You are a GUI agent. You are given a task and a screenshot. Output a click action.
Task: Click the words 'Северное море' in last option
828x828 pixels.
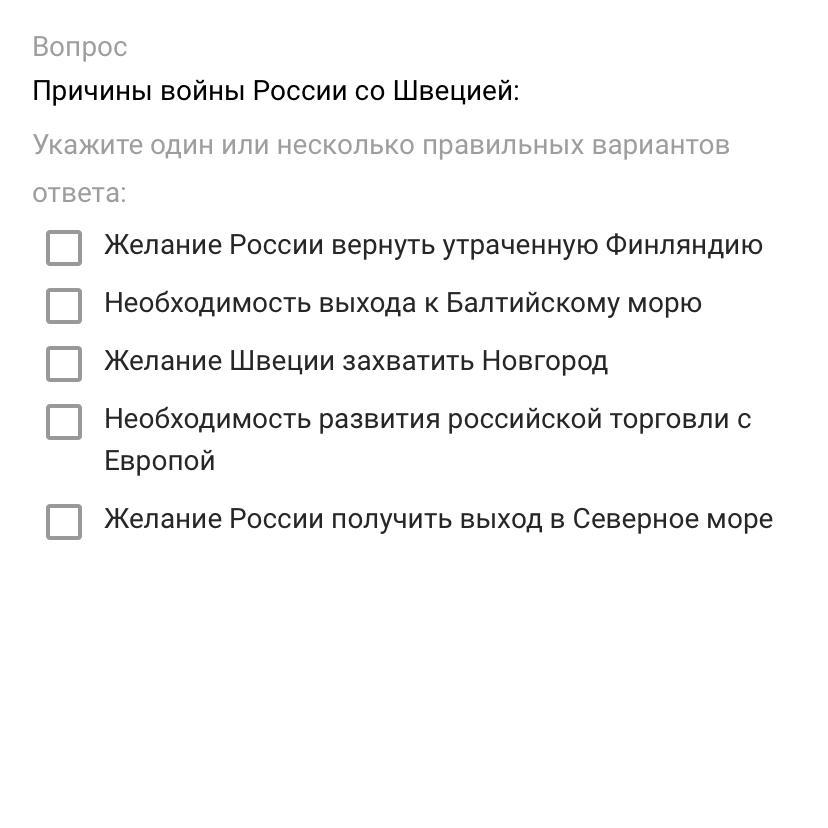(x=673, y=519)
